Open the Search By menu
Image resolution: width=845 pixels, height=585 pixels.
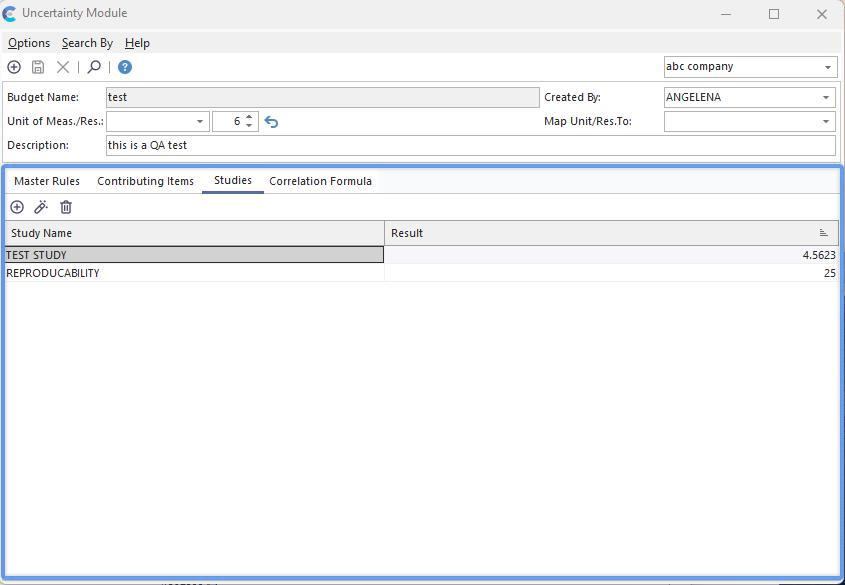pos(87,43)
